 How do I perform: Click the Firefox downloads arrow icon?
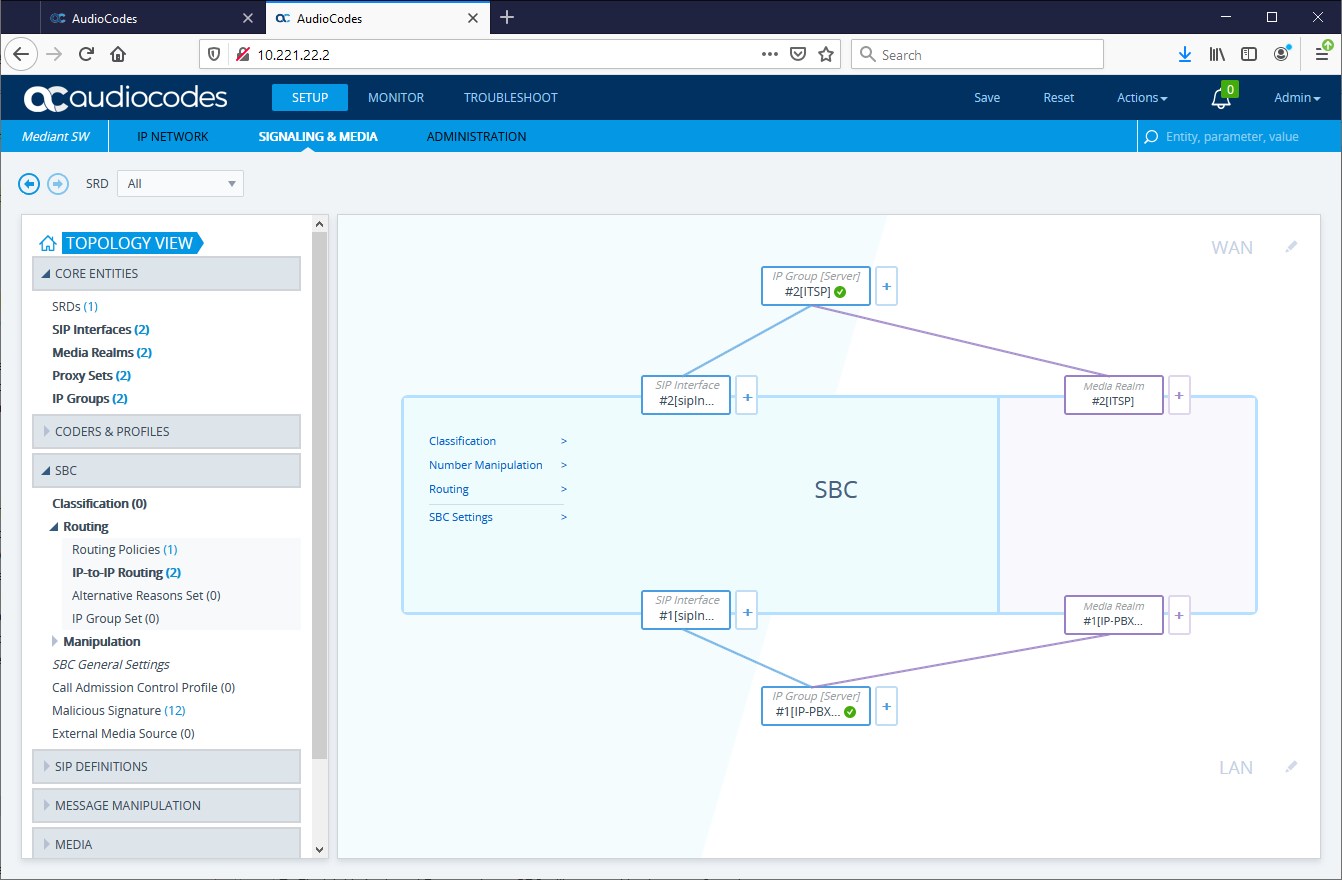[1185, 55]
